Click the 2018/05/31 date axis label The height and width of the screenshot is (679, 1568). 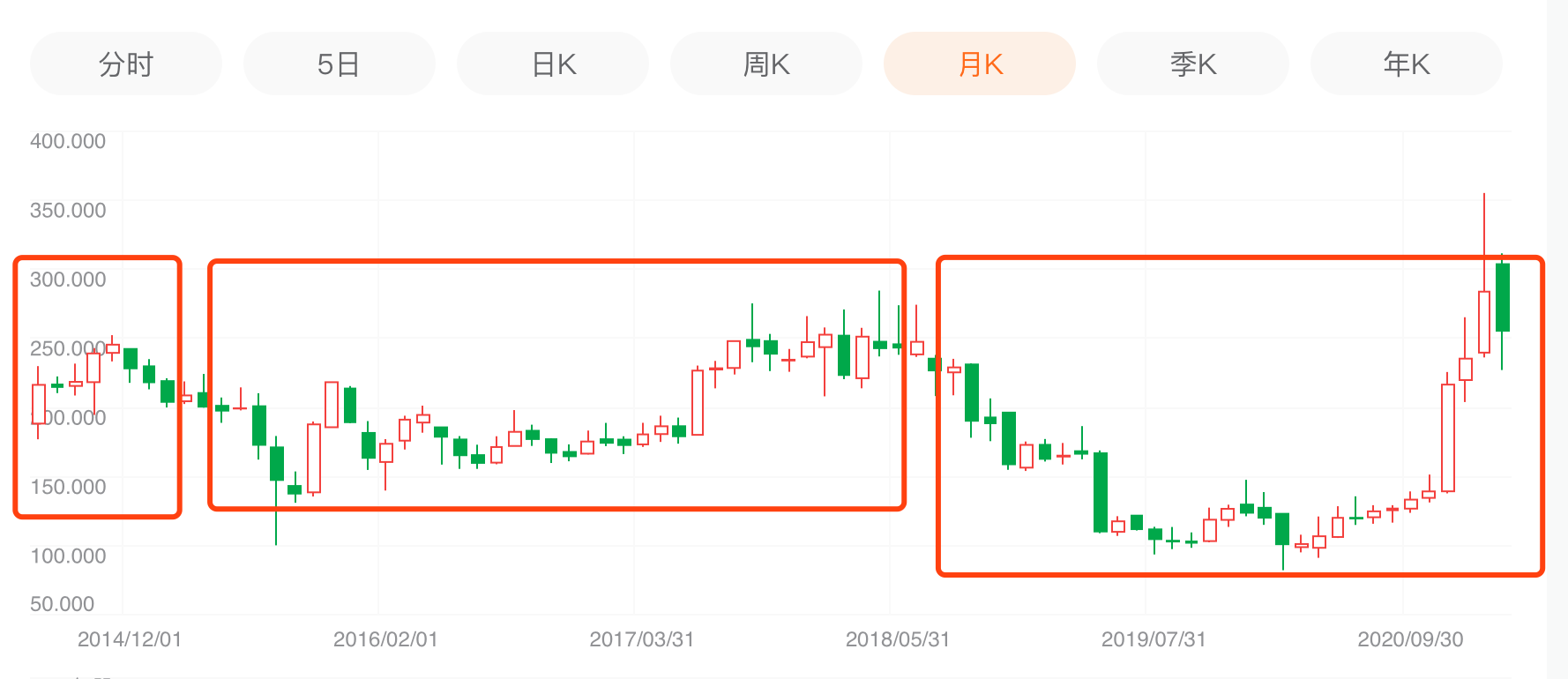tap(898, 639)
